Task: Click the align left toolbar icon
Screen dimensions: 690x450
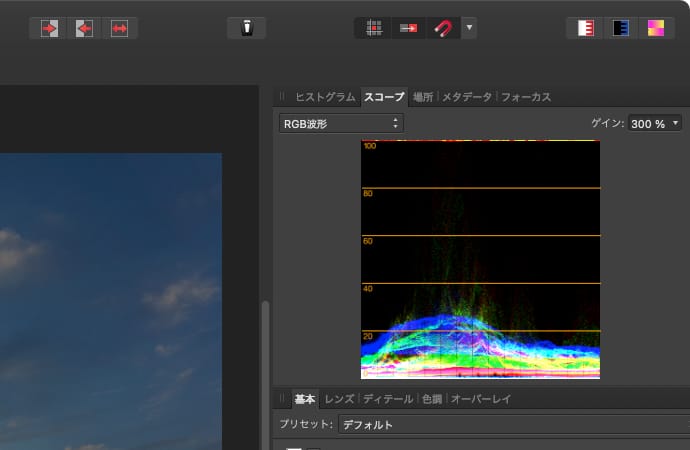Action: pos(49,28)
